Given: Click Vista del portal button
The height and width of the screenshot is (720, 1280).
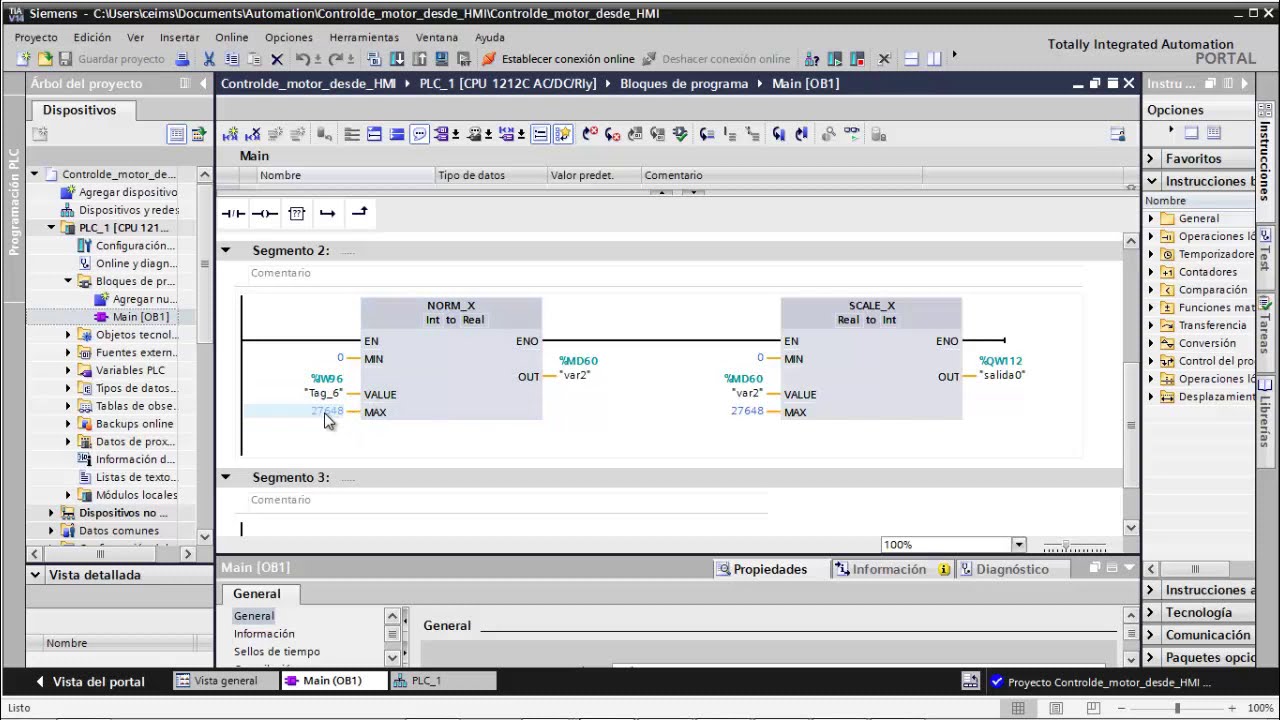Looking at the screenshot, I should pos(91,682).
